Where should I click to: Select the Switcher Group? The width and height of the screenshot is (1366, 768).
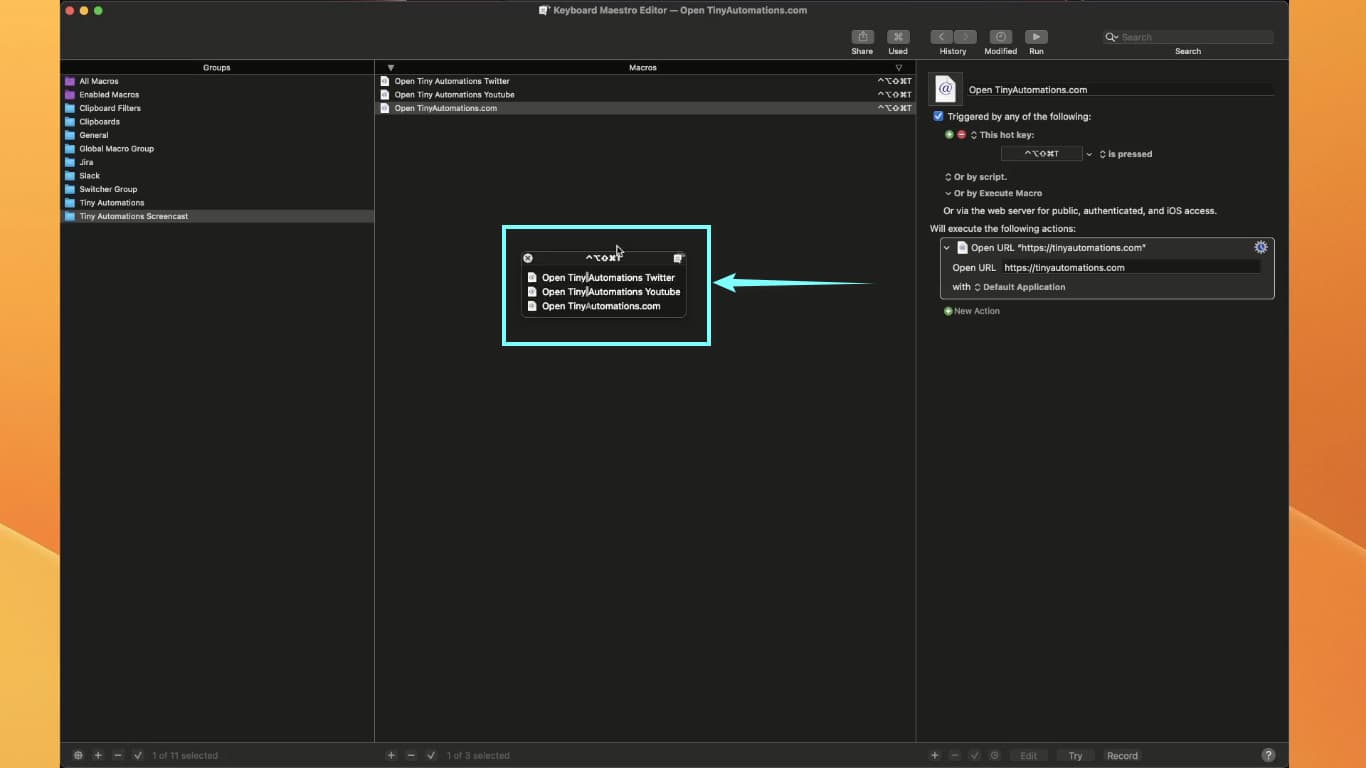(217, 189)
